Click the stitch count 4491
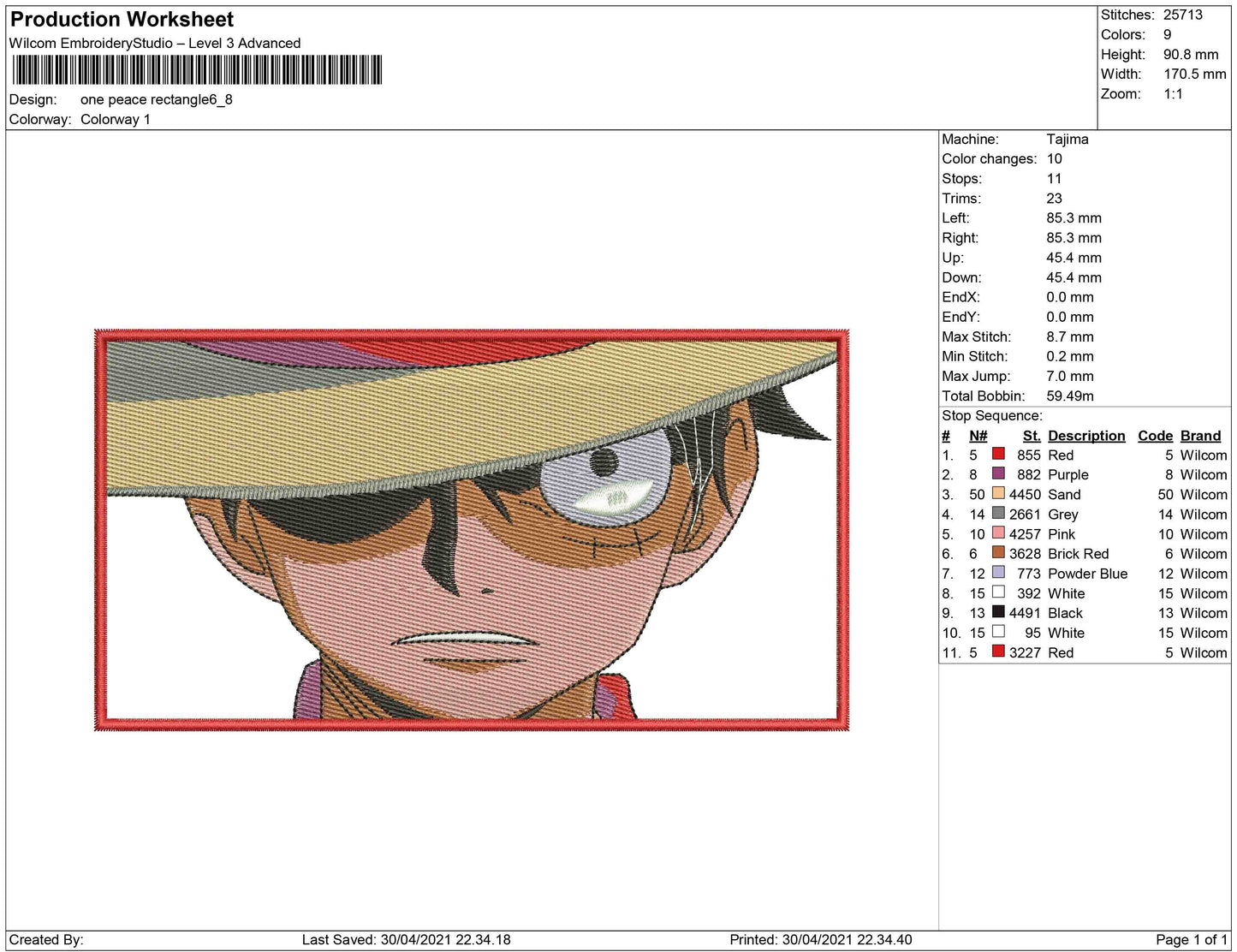Image resolution: width=1237 pixels, height=952 pixels. coord(1025,612)
